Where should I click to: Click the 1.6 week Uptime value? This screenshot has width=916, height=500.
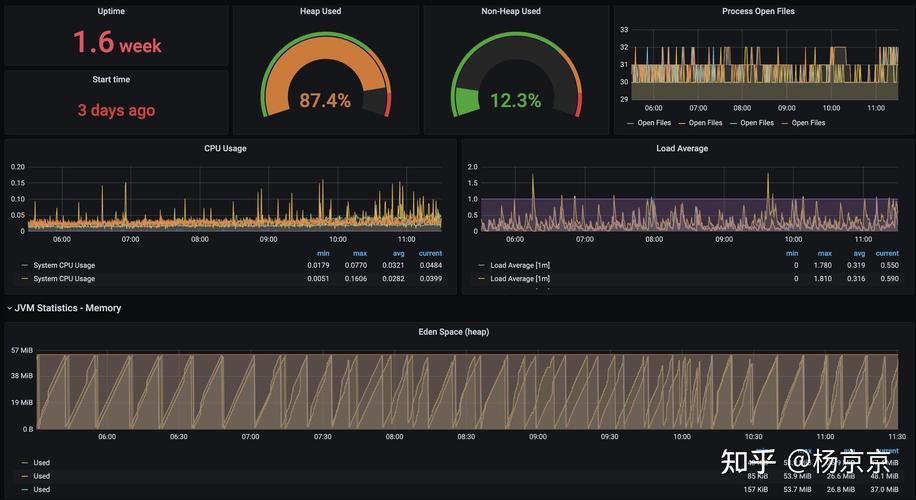click(x=117, y=43)
